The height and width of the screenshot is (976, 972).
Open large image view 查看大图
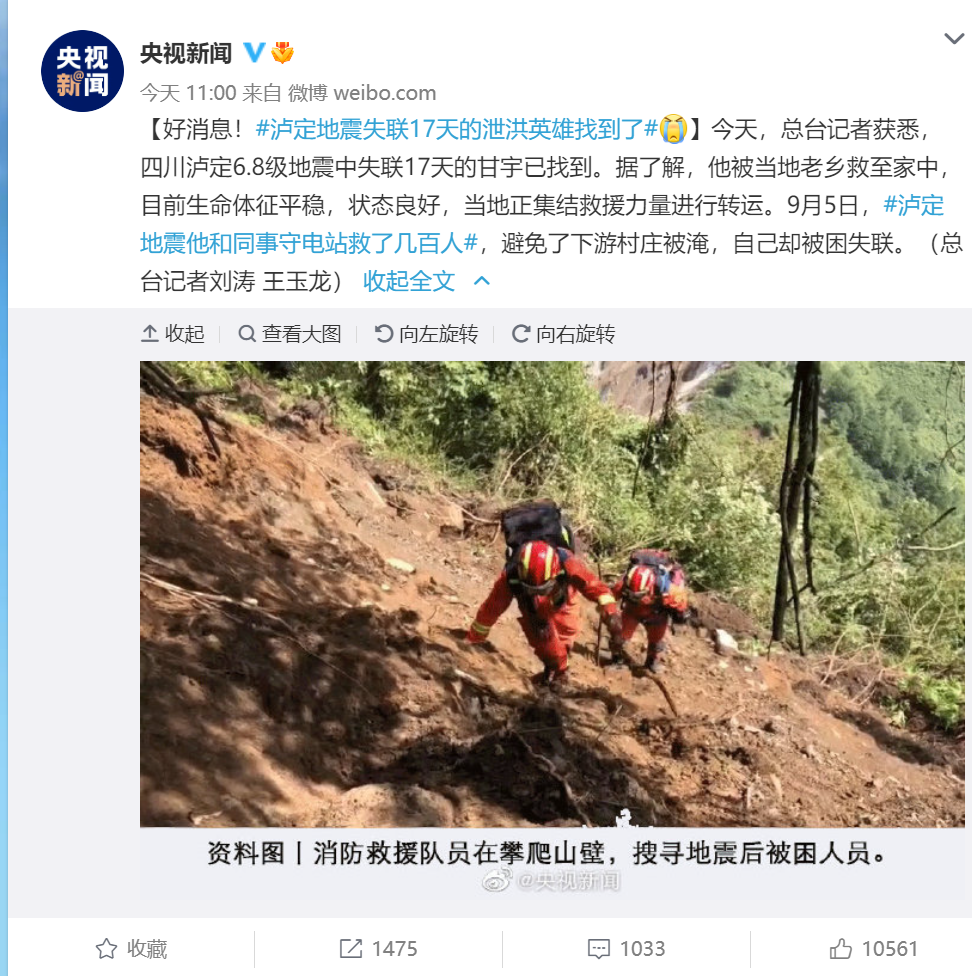[290, 334]
